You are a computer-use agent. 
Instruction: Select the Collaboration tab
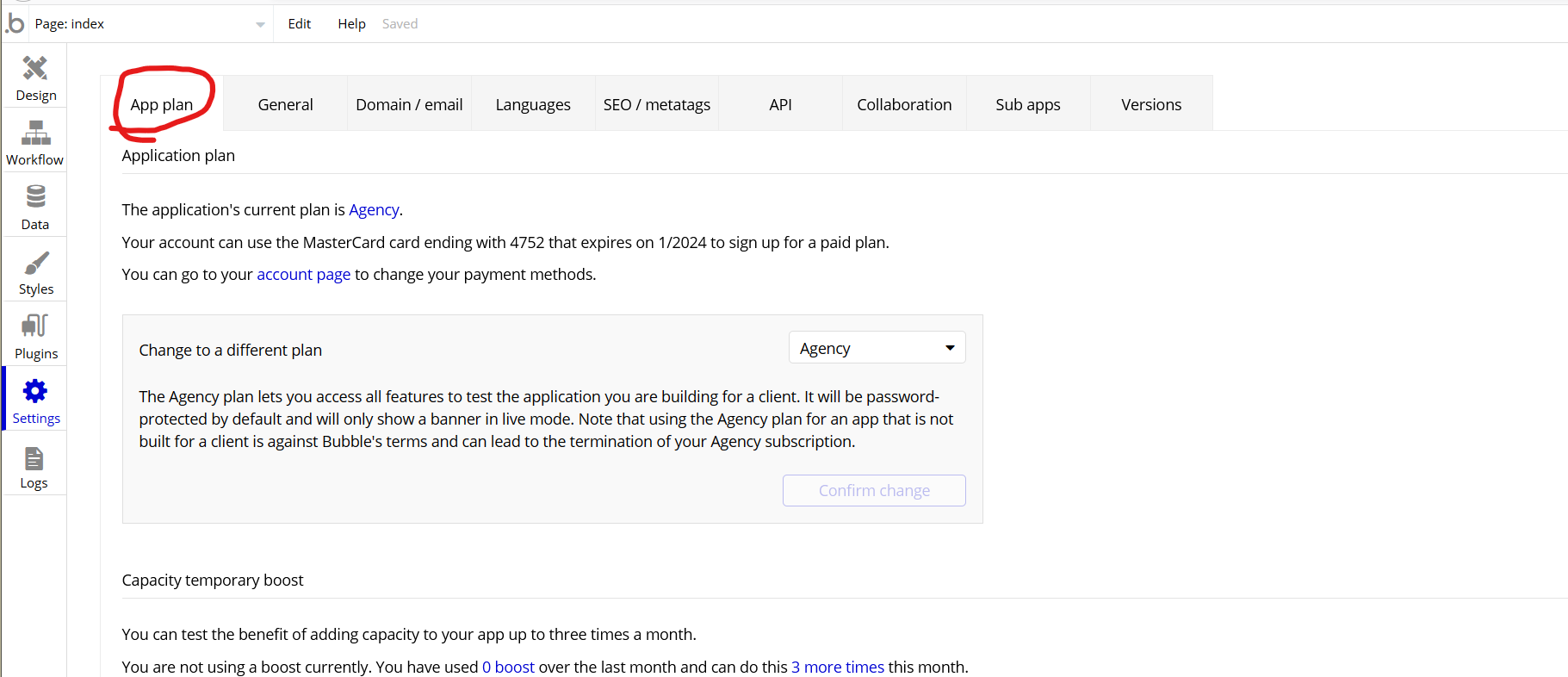[x=904, y=104]
